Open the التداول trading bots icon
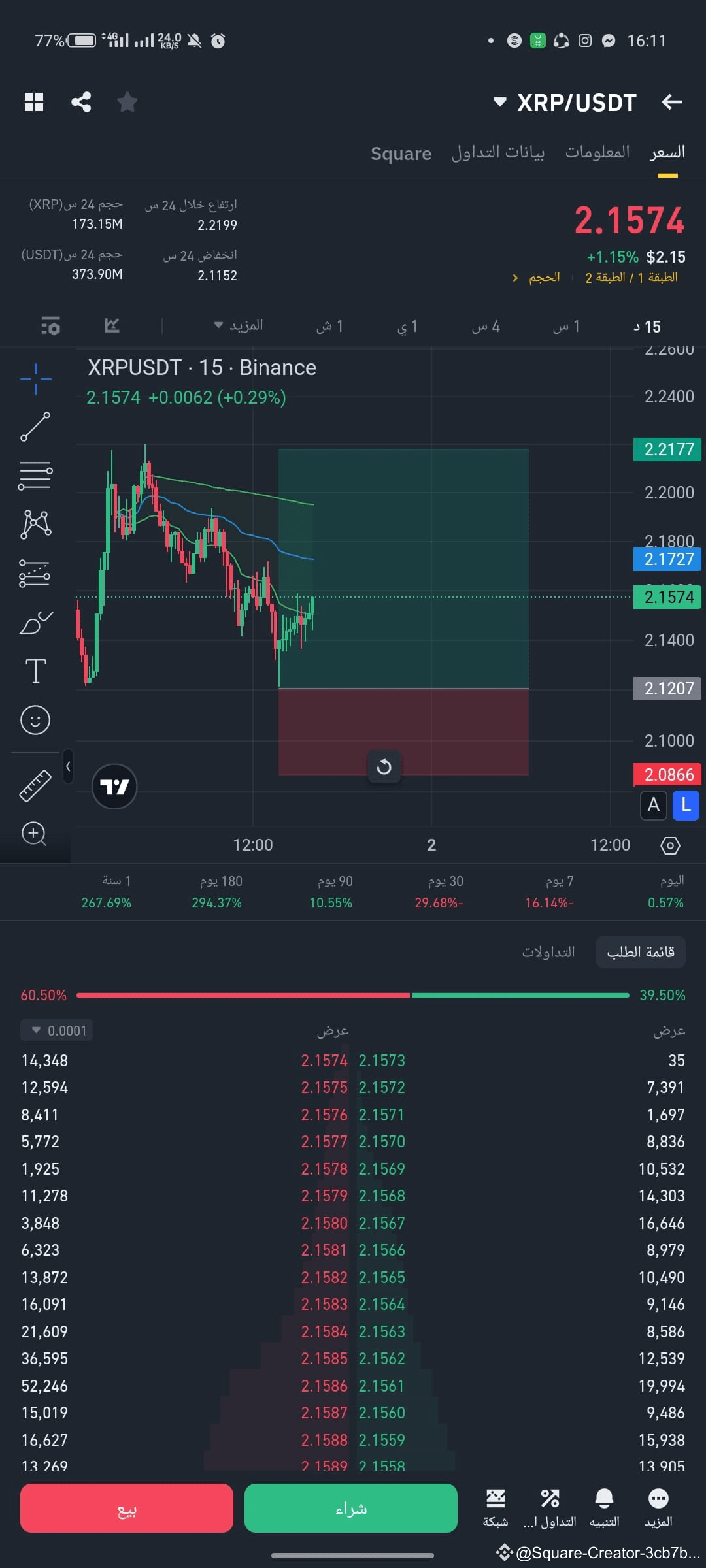Screen dimensions: 706x1568 coord(550,1508)
